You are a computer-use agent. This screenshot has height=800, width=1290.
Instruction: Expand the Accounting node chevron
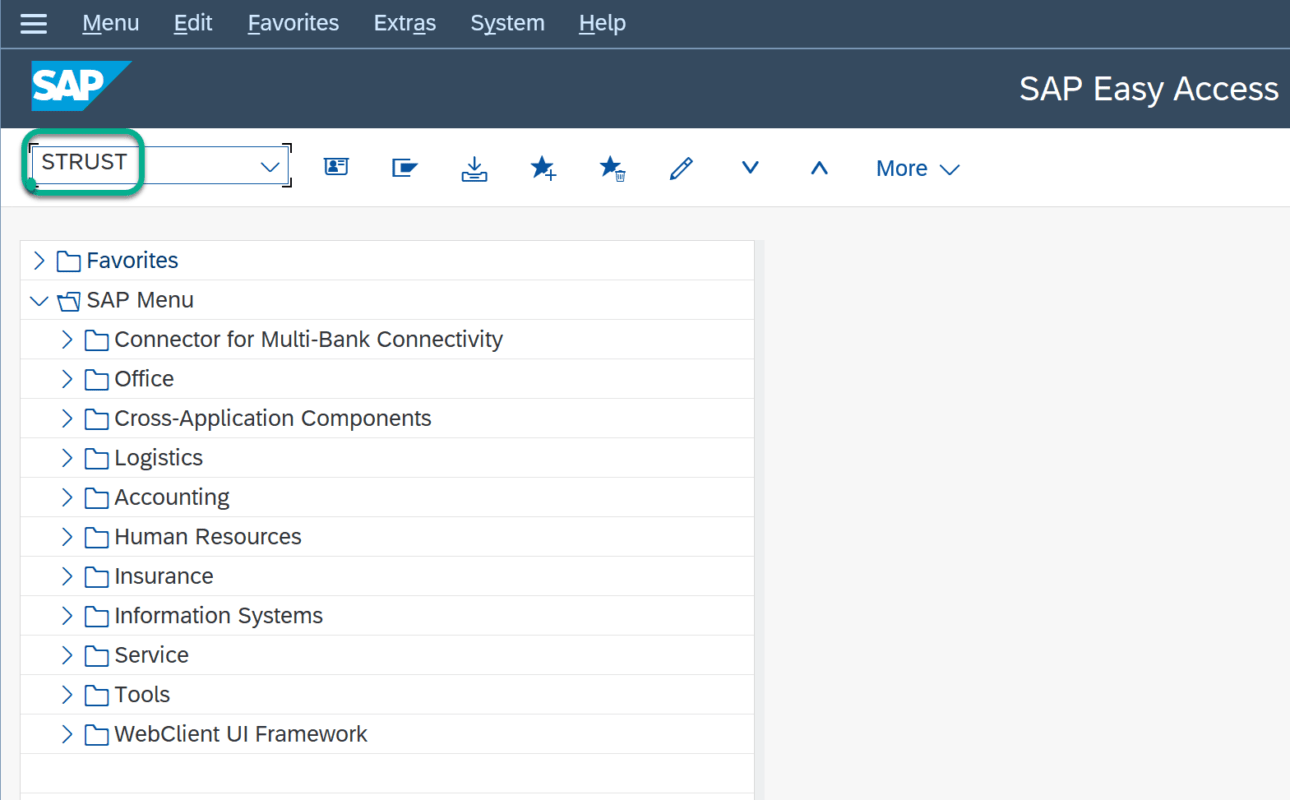pos(67,497)
